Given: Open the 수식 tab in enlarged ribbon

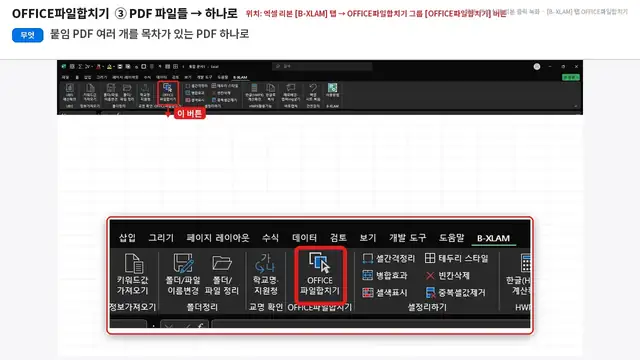Looking at the screenshot, I should pyautogui.click(x=270, y=238).
